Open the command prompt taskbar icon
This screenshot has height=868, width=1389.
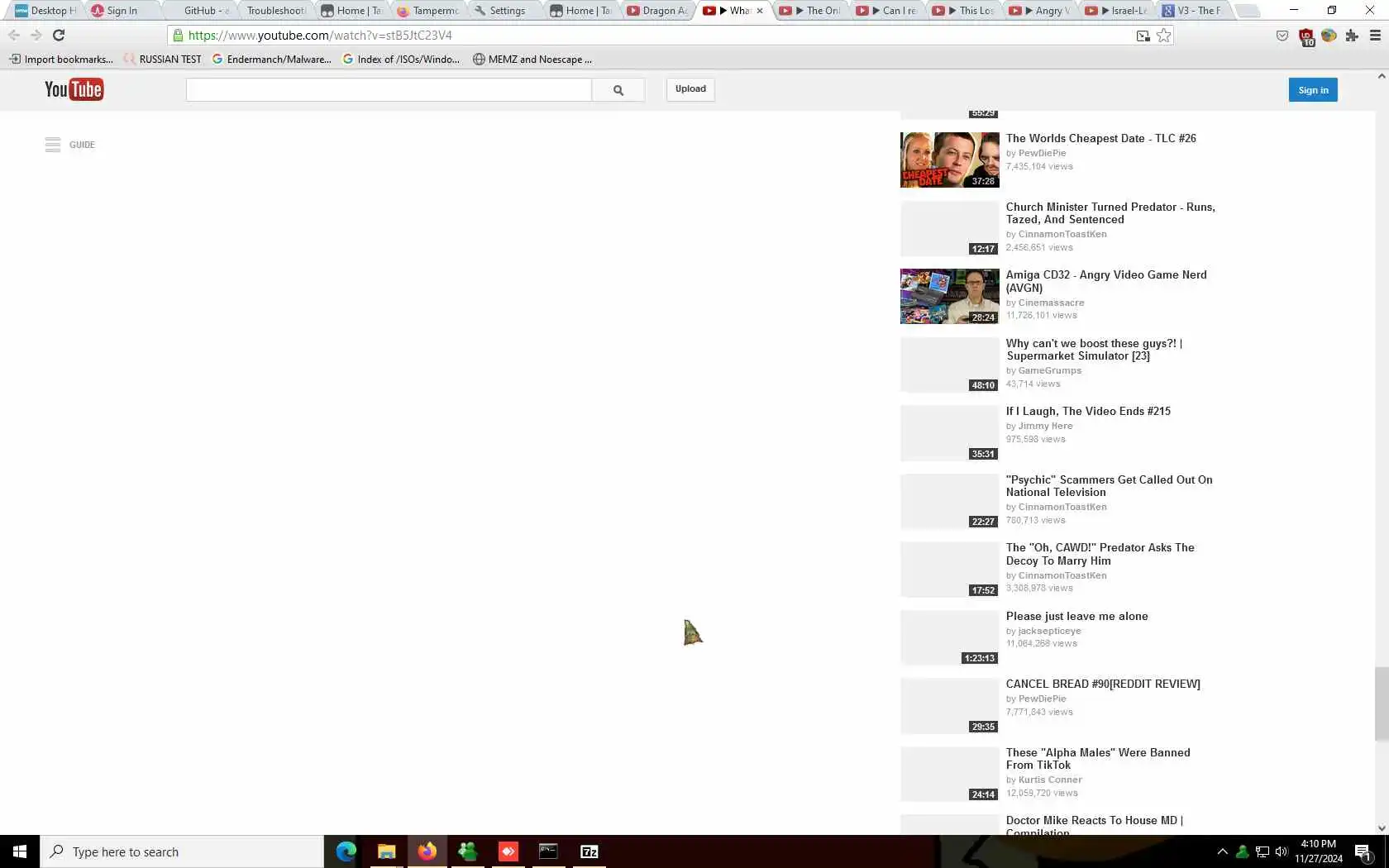point(548,851)
